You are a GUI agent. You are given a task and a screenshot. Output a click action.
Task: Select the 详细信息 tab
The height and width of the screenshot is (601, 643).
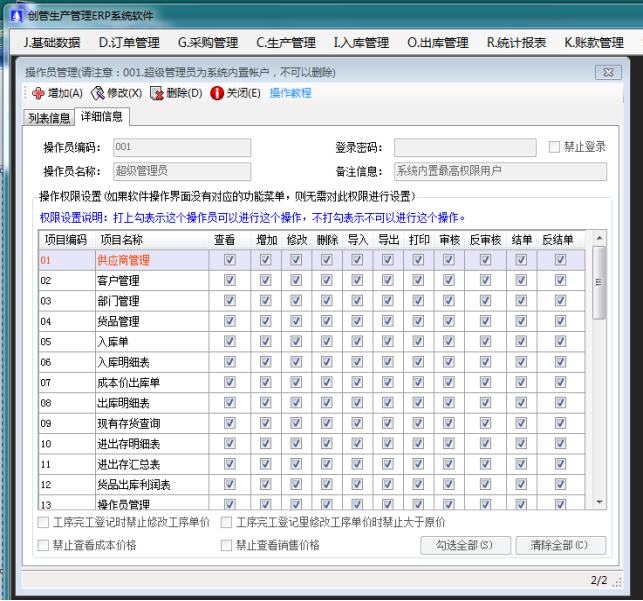coord(102,116)
